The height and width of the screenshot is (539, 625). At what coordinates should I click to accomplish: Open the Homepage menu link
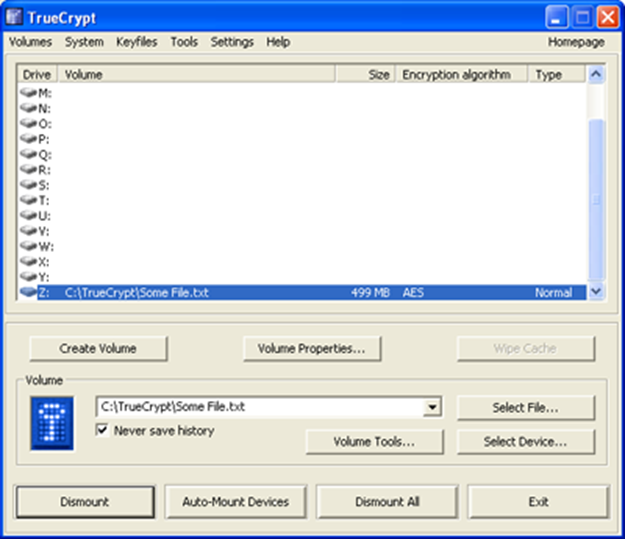576,42
